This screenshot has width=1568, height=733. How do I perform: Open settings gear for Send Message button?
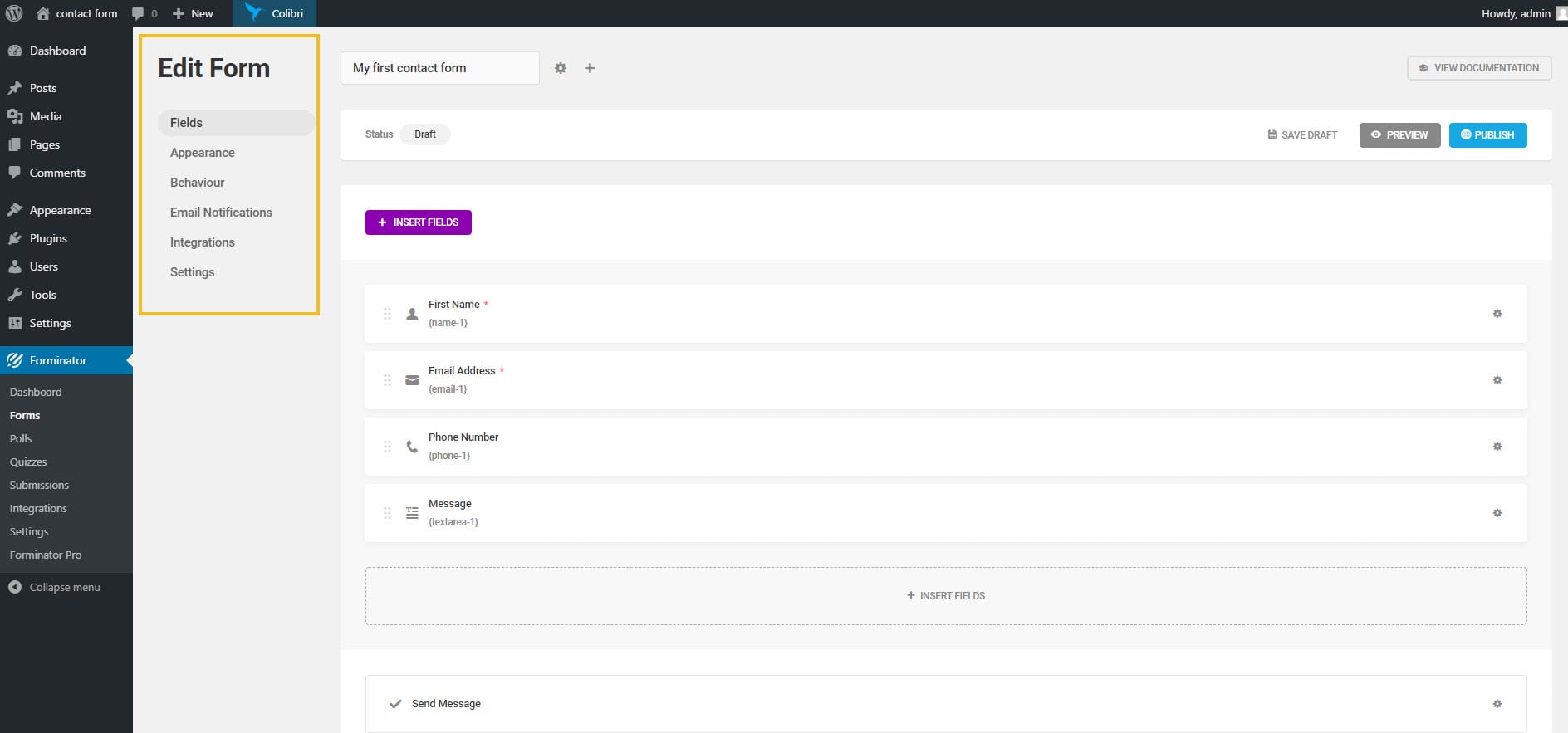(1497, 704)
